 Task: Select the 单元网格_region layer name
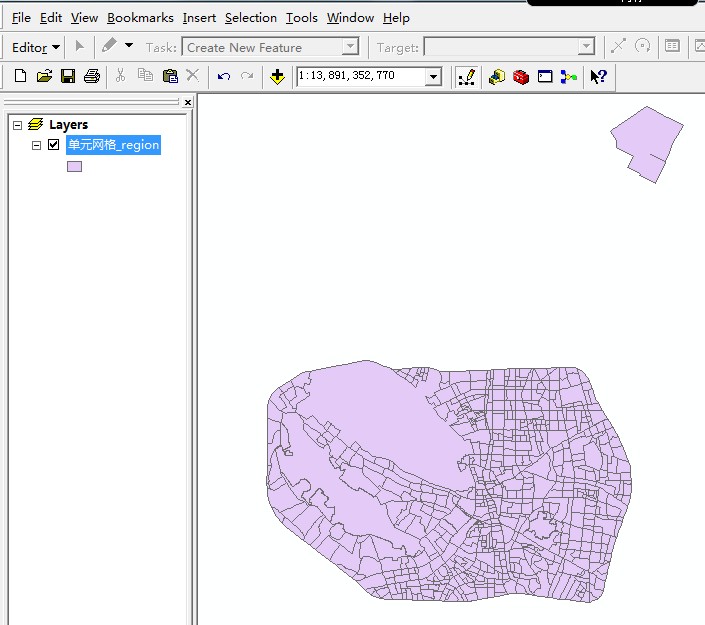click(113, 145)
